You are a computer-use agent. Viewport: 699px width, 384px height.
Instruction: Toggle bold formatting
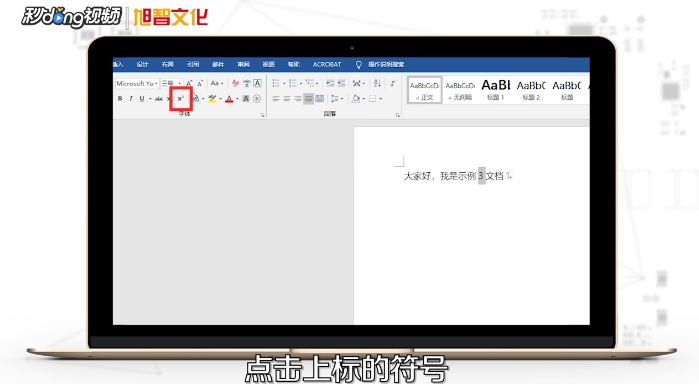click(x=120, y=99)
